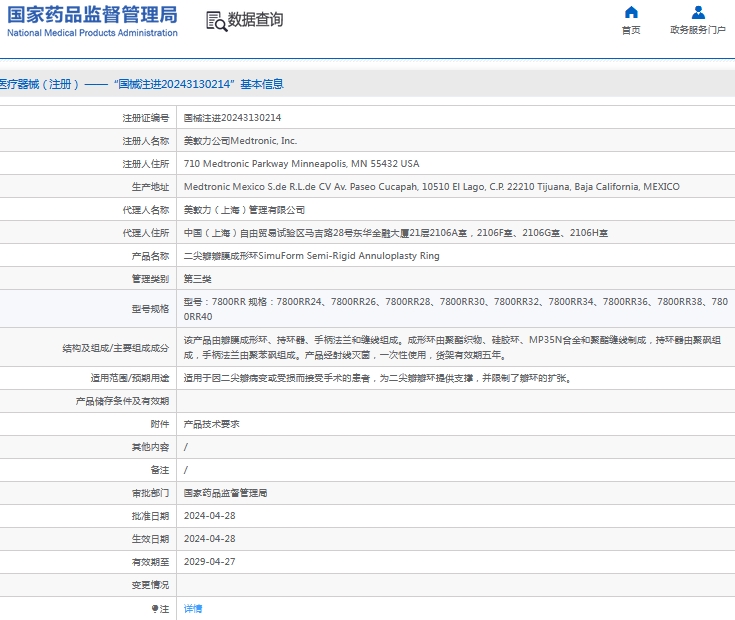This screenshot has height=620, width=735.
Task: Click the 审批部门 label
Action: 150,493
